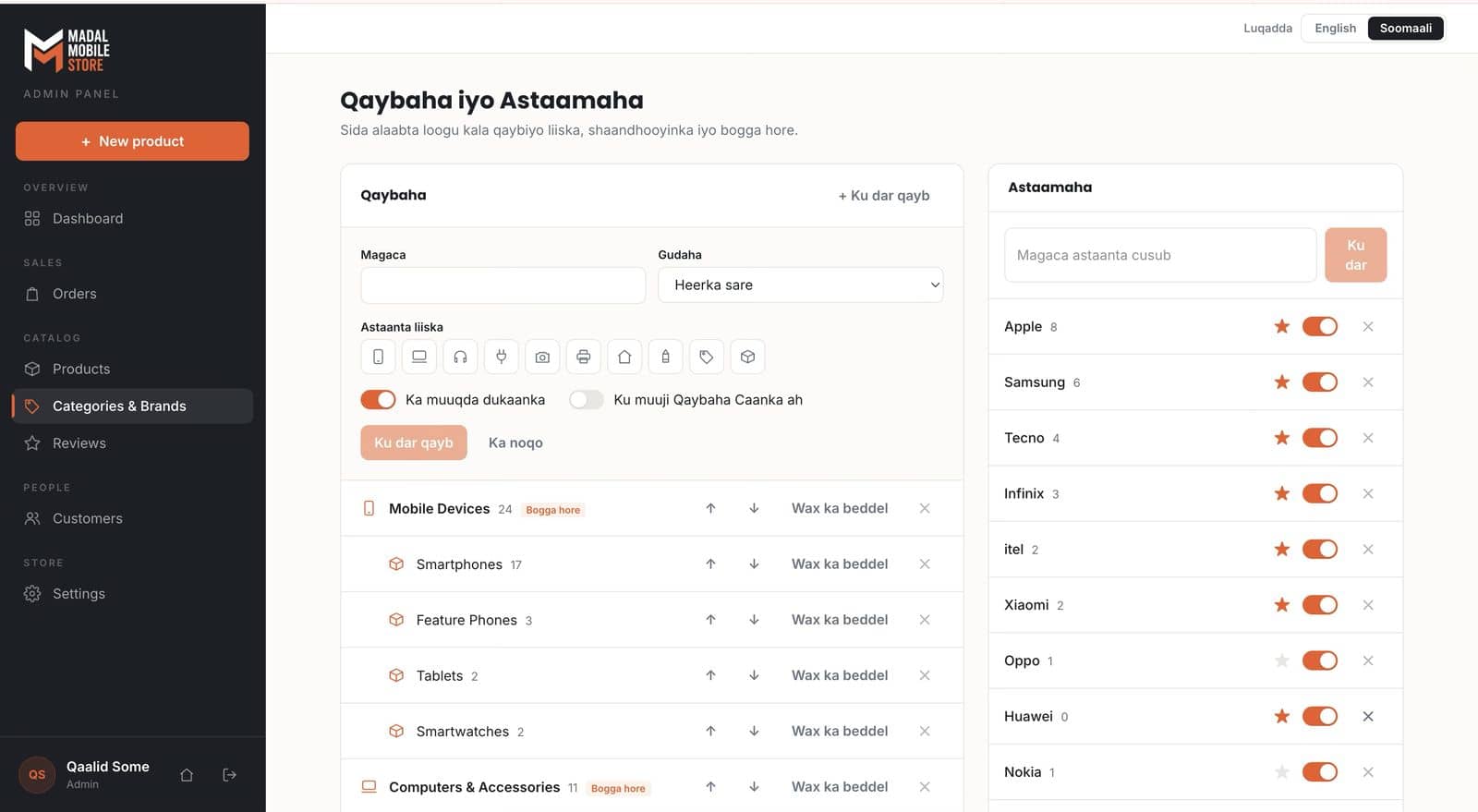Move Tablets down with arrow

(754, 675)
